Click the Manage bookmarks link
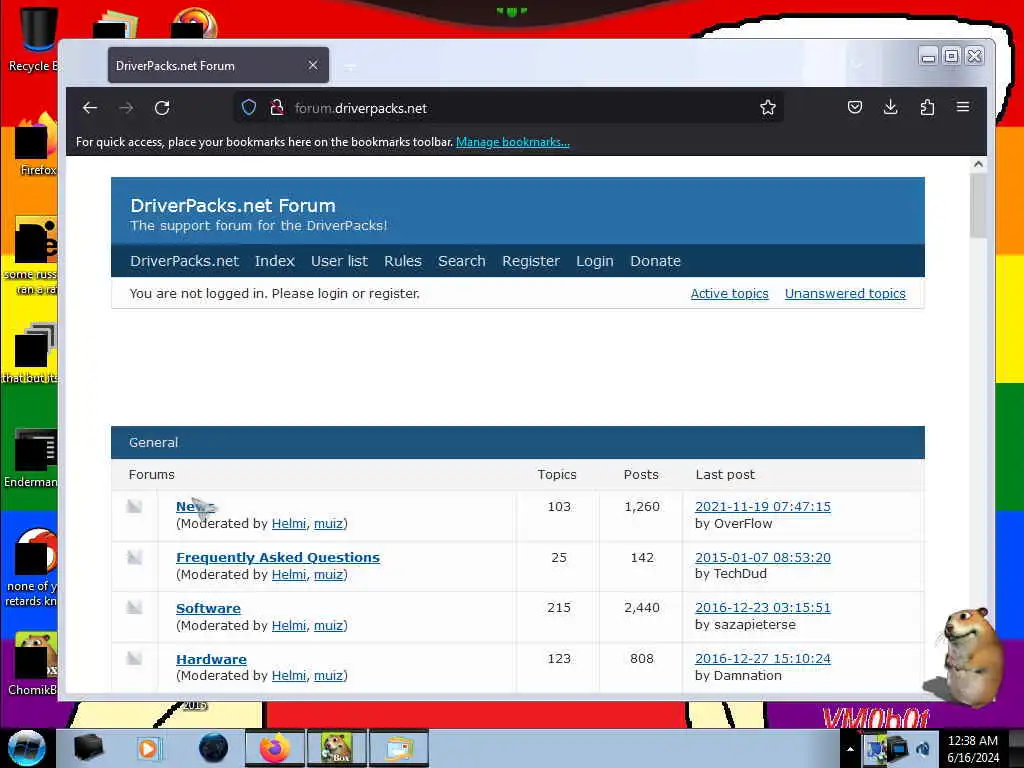Screen dimensions: 1024x768 513,142
